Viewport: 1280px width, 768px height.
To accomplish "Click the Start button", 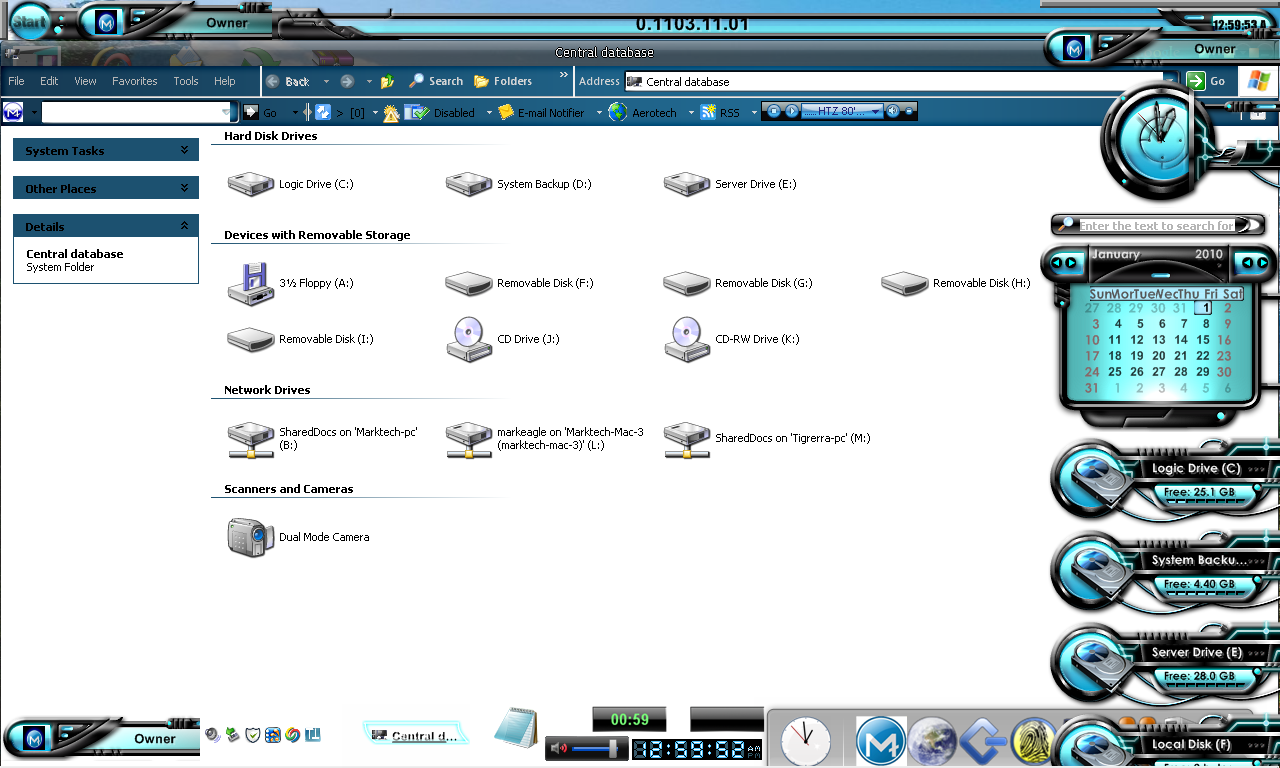I will [30, 21].
